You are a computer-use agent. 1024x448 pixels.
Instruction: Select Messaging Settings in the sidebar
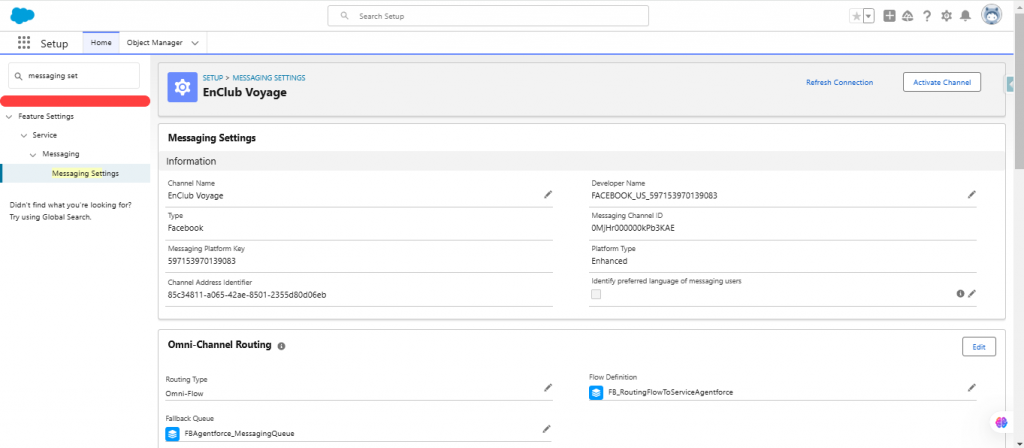(x=86, y=173)
